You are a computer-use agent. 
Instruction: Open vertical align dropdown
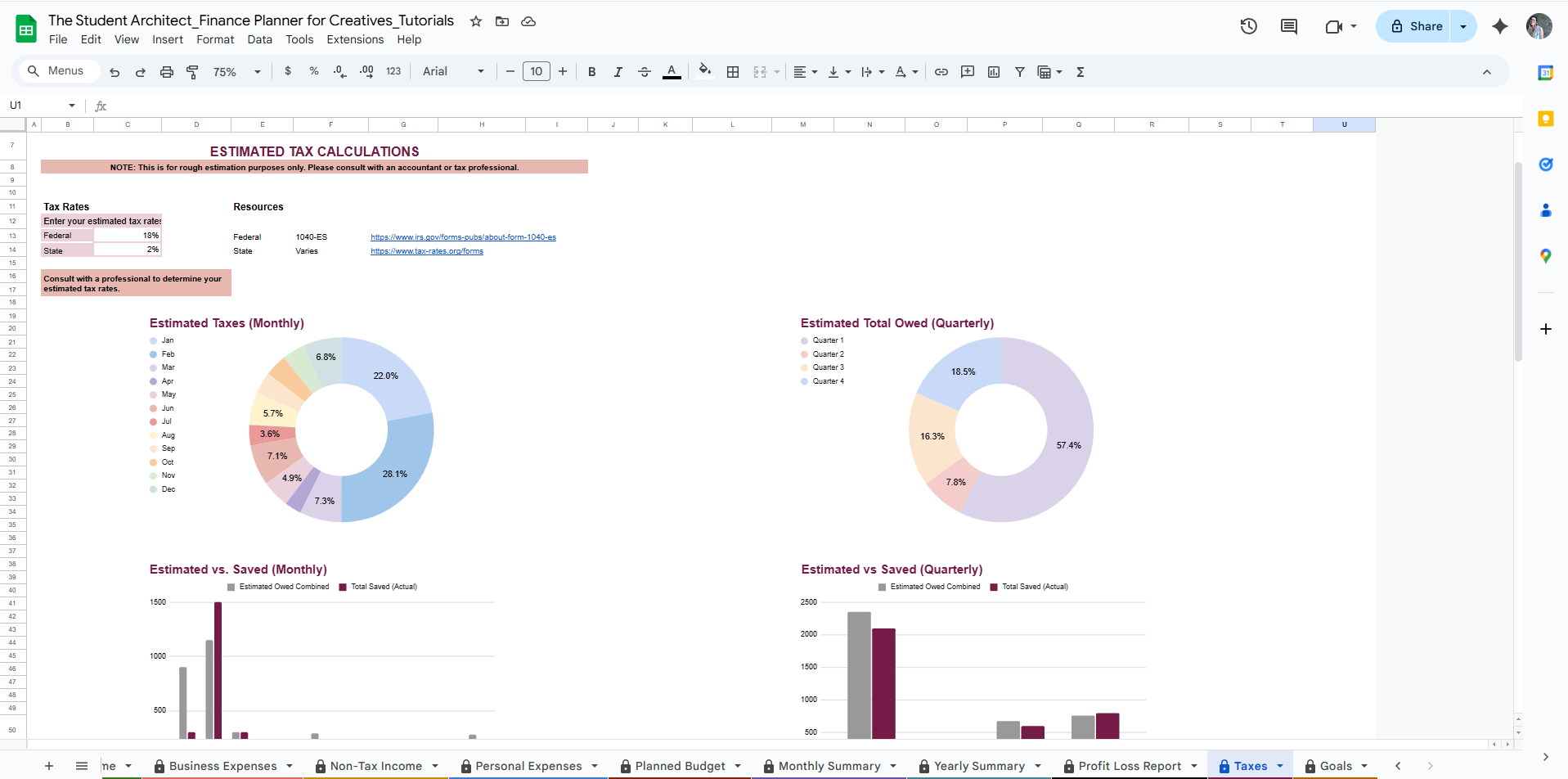pyautogui.click(x=839, y=72)
